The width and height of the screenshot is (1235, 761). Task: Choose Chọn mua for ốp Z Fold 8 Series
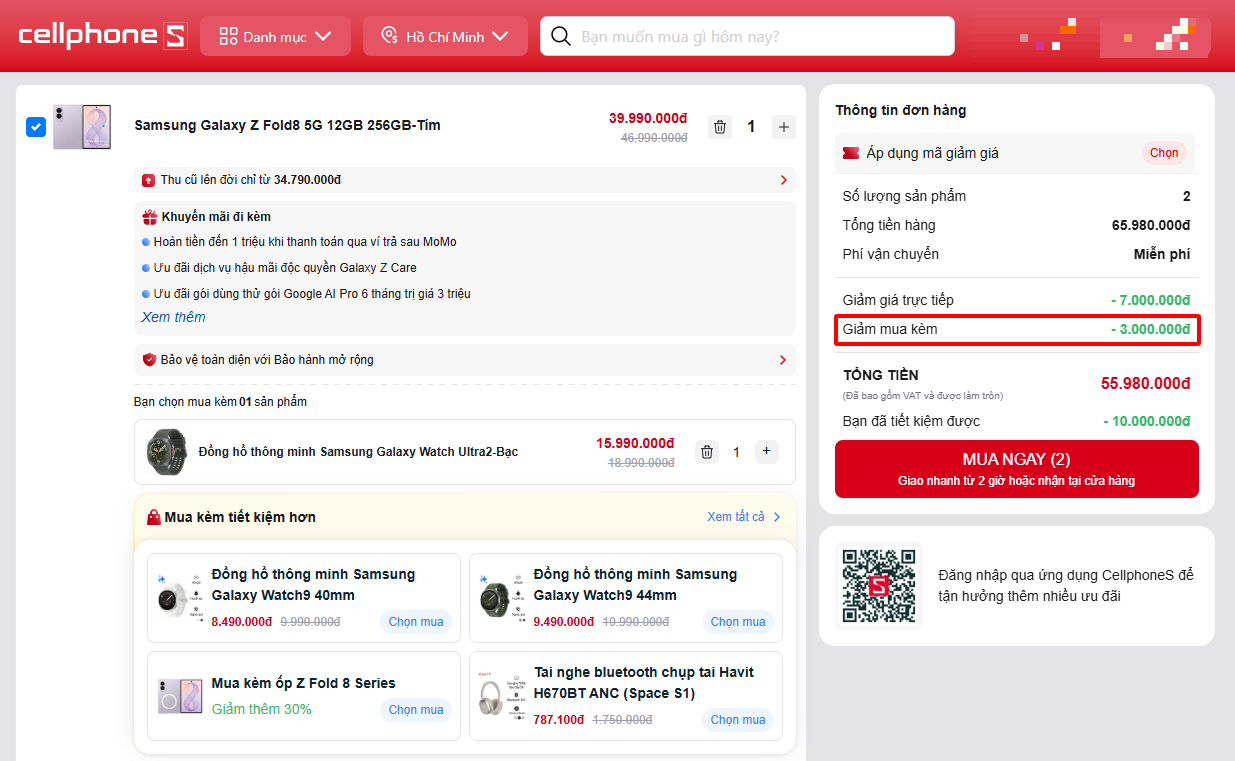[416, 710]
